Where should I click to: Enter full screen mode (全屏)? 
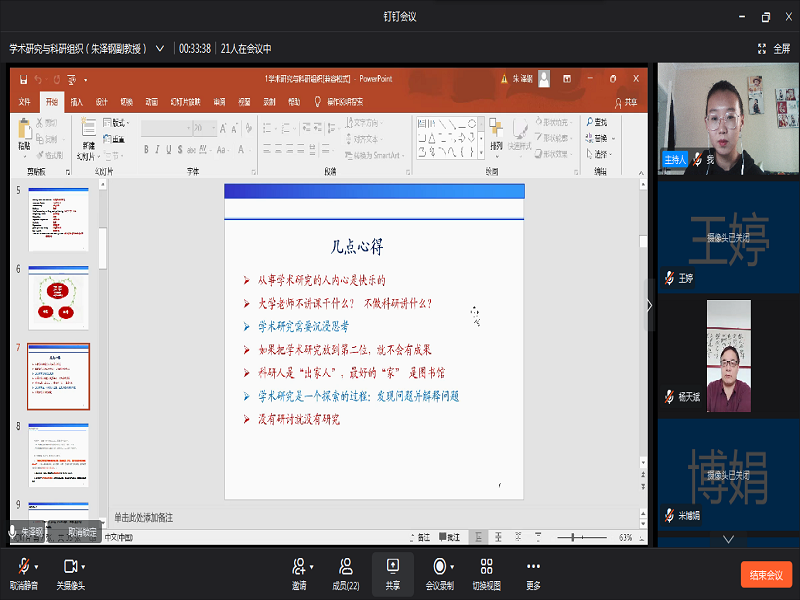pos(774,48)
